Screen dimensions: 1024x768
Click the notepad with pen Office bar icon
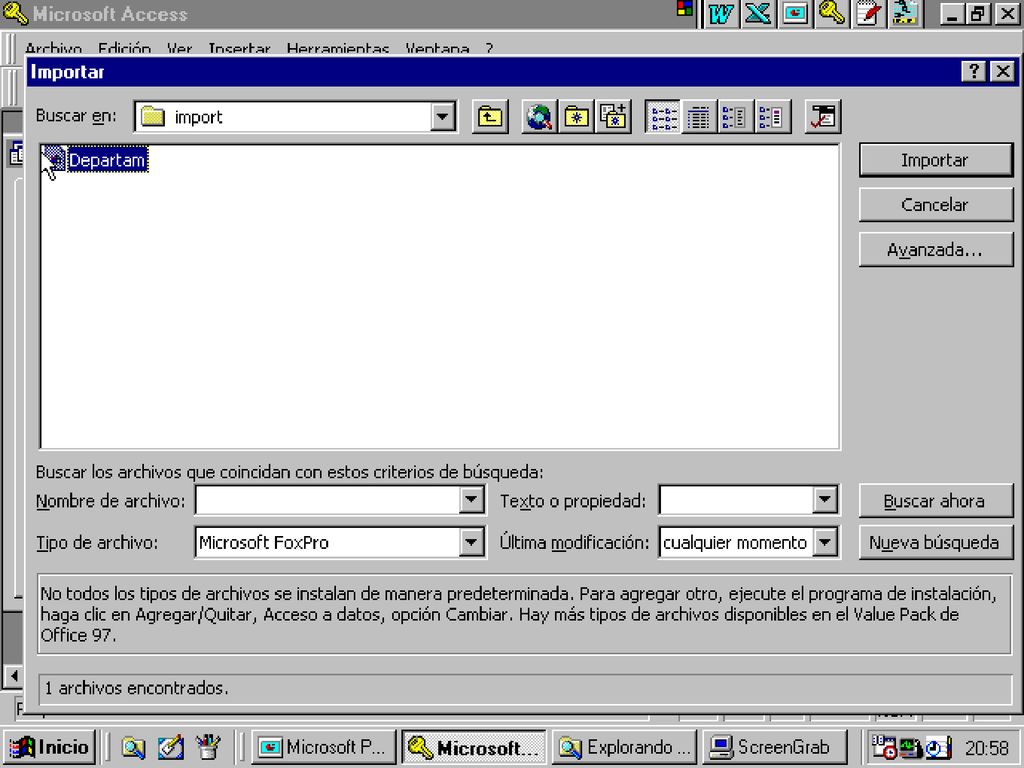(x=869, y=14)
